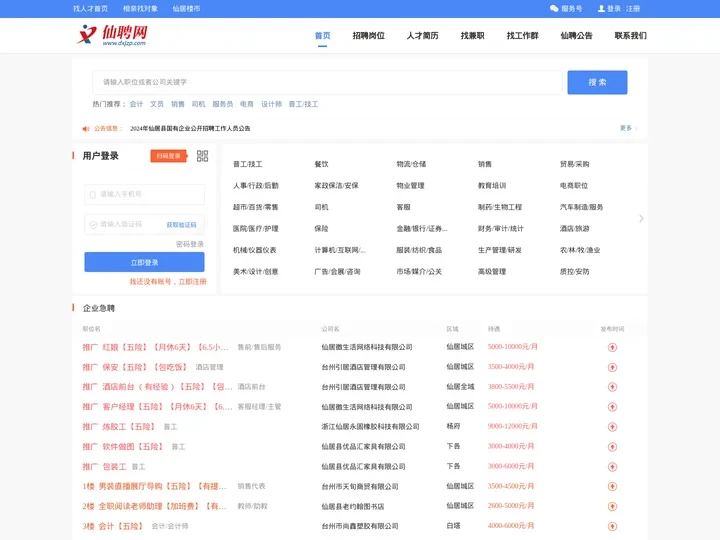Open 仙居楼市 top bar link
The width and height of the screenshot is (720, 540).
pyautogui.click(x=186, y=8)
